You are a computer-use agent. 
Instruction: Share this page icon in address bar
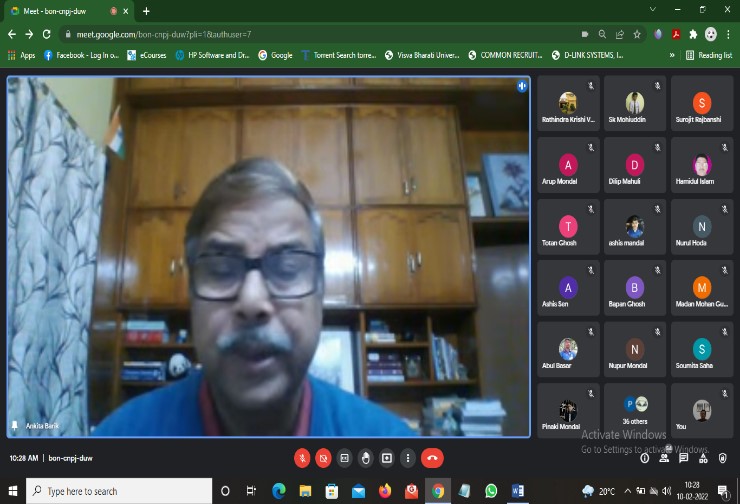(620, 34)
